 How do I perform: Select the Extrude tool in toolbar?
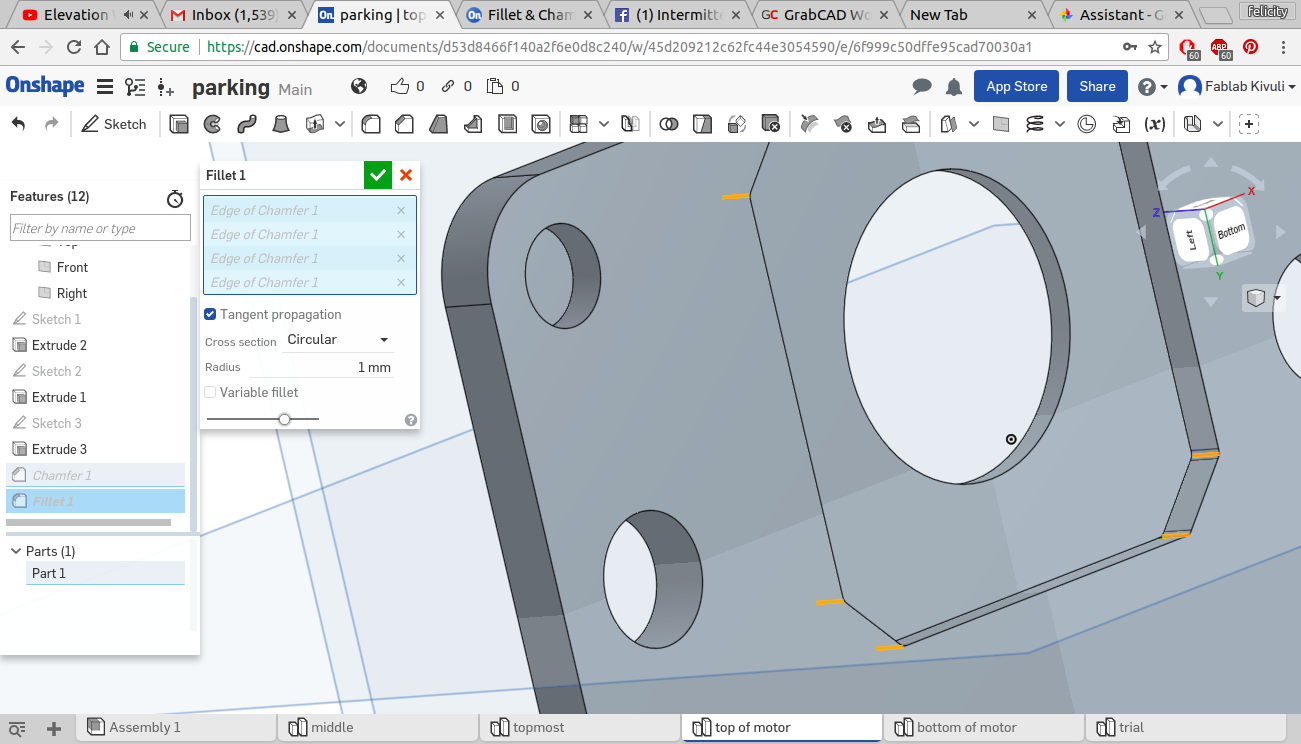tap(179, 124)
